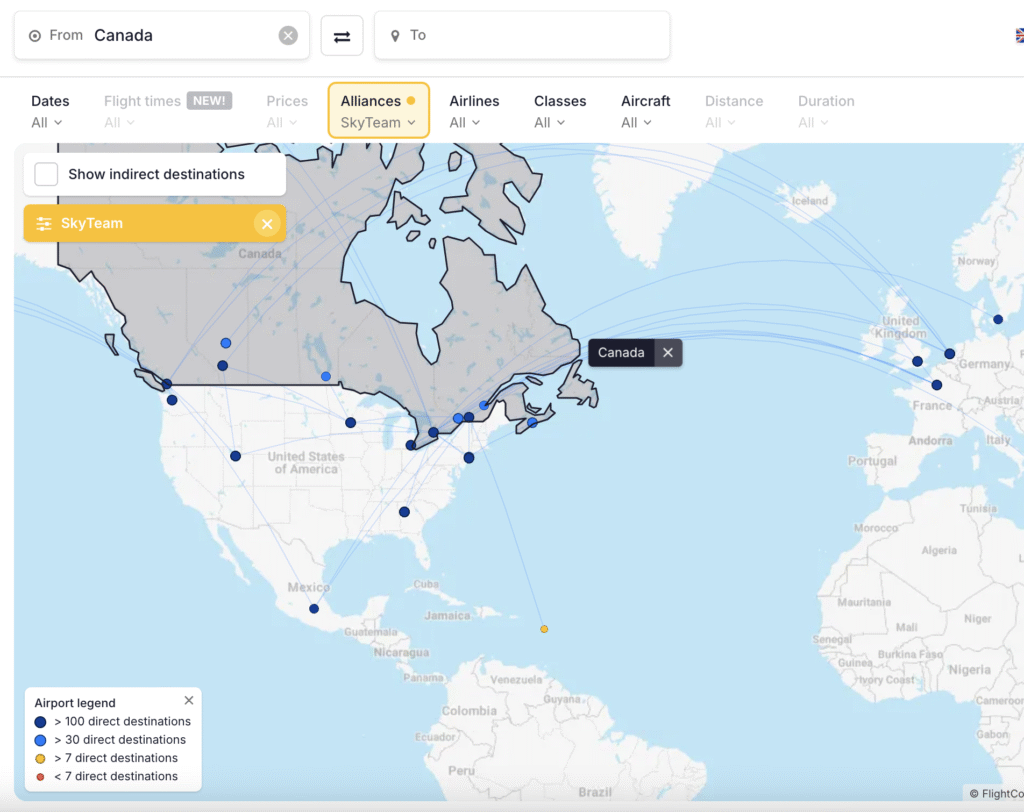Open the Classes filter
Screen dimensions: 1024x812
[559, 111]
